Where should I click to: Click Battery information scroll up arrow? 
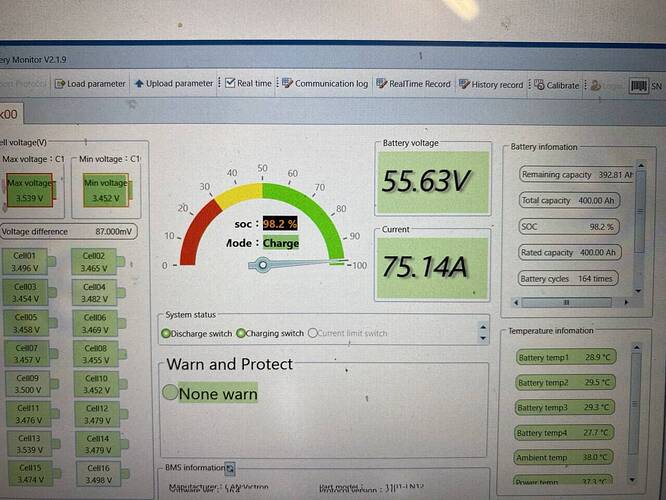coord(641,165)
